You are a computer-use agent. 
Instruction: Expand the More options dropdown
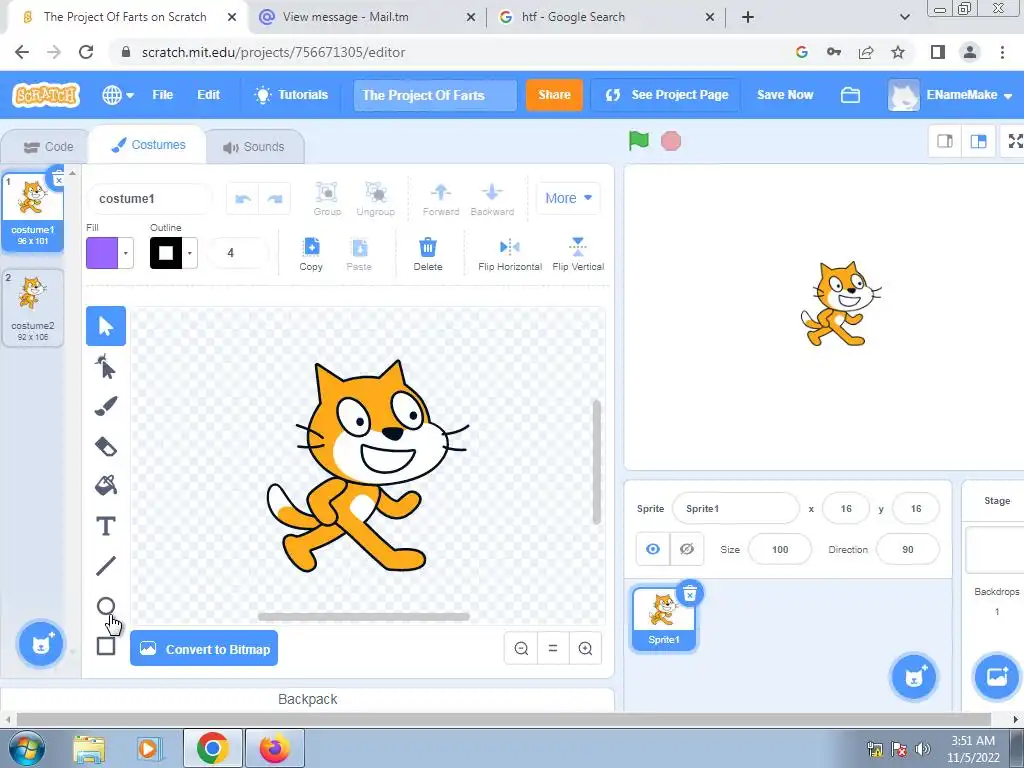click(568, 198)
